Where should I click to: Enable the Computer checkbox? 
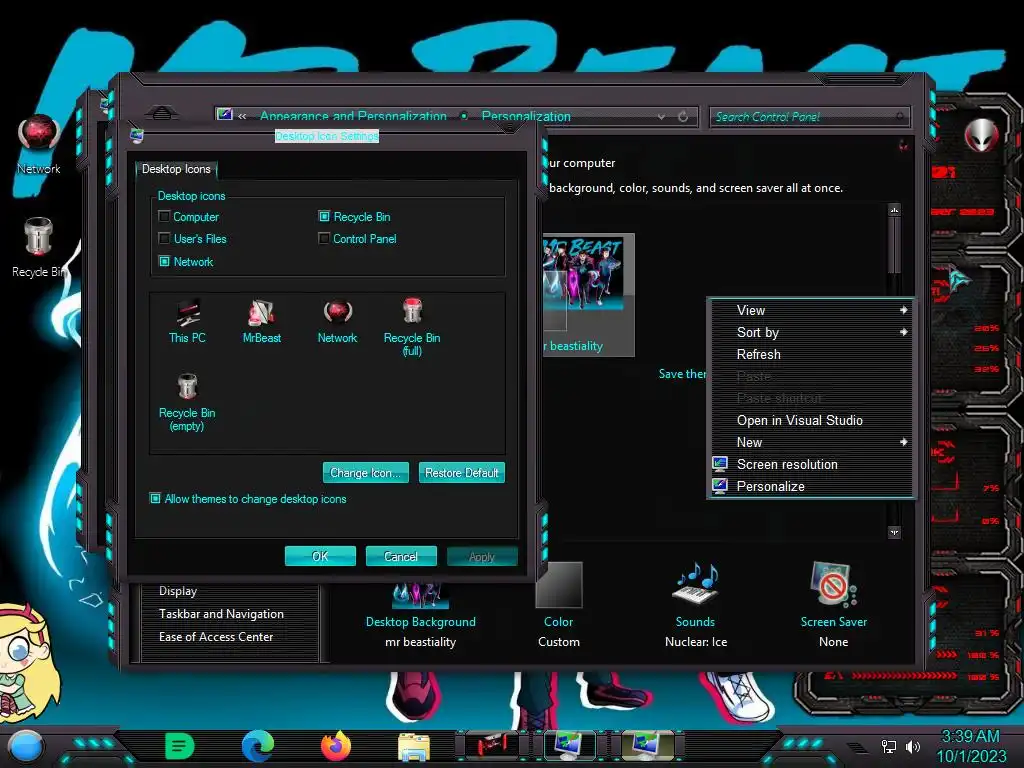pos(165,216)
